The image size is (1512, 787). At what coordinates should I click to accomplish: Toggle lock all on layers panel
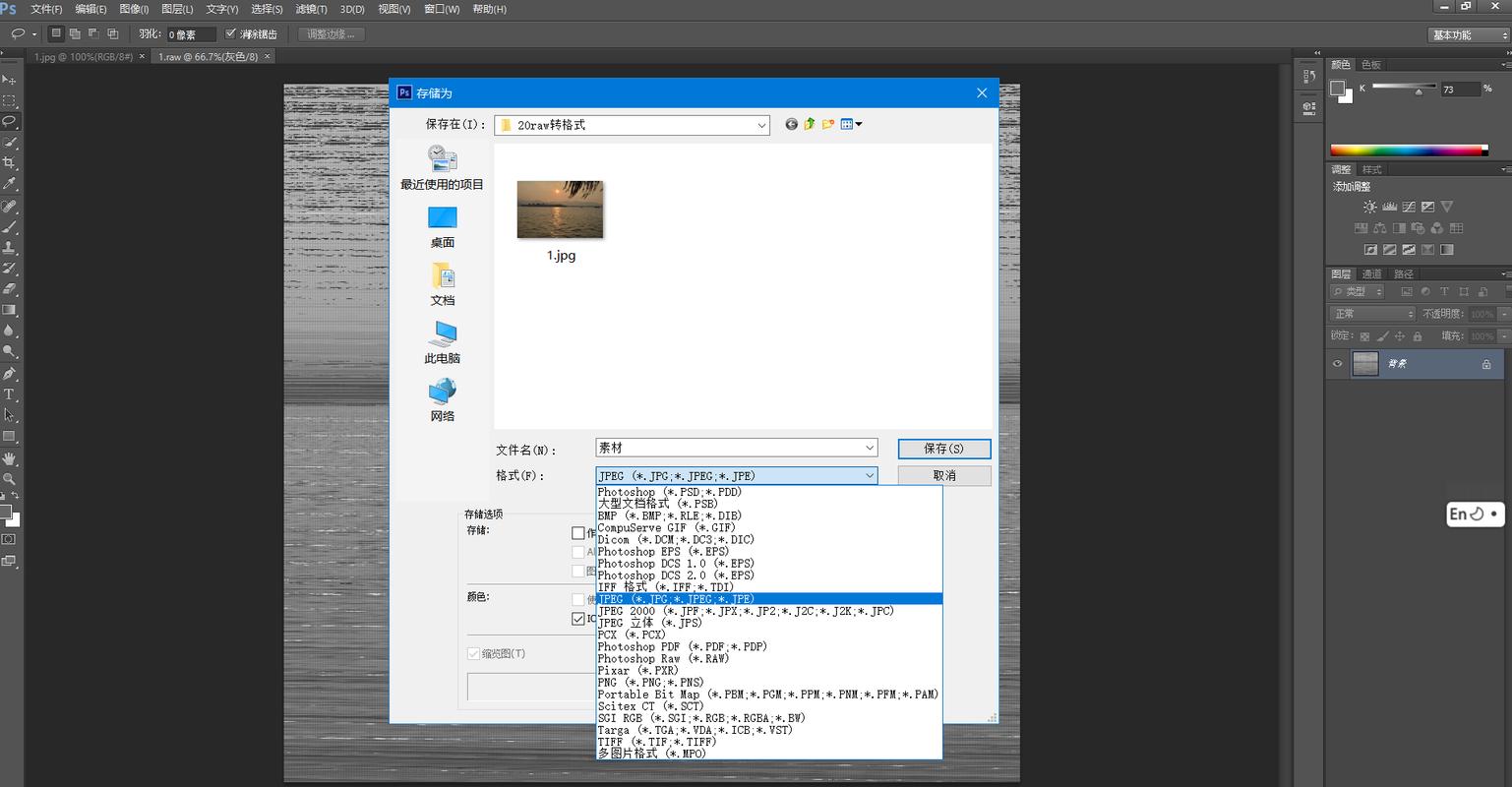[1418, 336]
